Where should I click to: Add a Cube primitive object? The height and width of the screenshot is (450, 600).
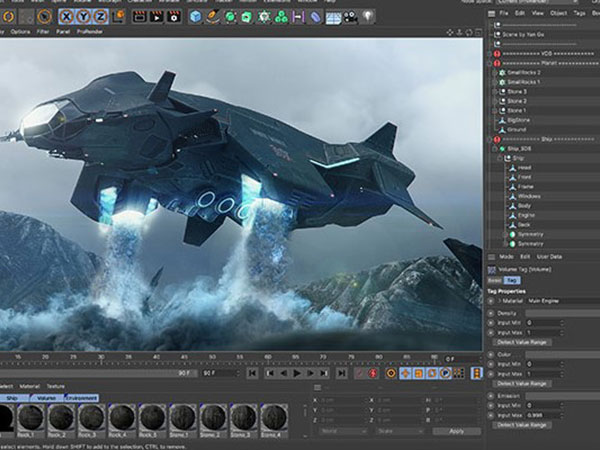(x=196, y=16)
